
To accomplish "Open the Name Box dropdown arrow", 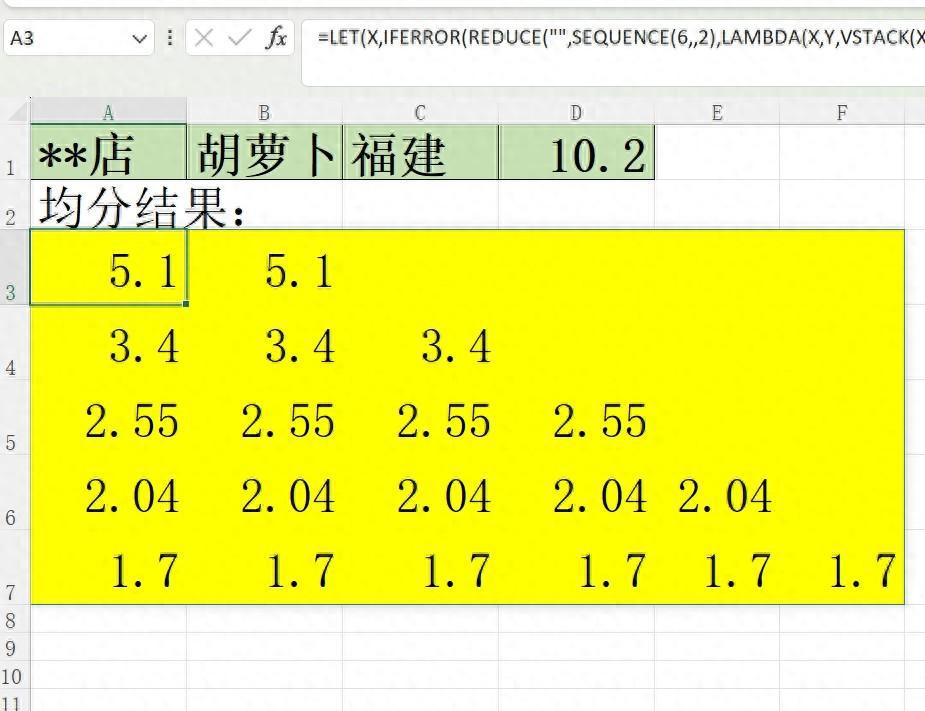I will tap(140, 39).
